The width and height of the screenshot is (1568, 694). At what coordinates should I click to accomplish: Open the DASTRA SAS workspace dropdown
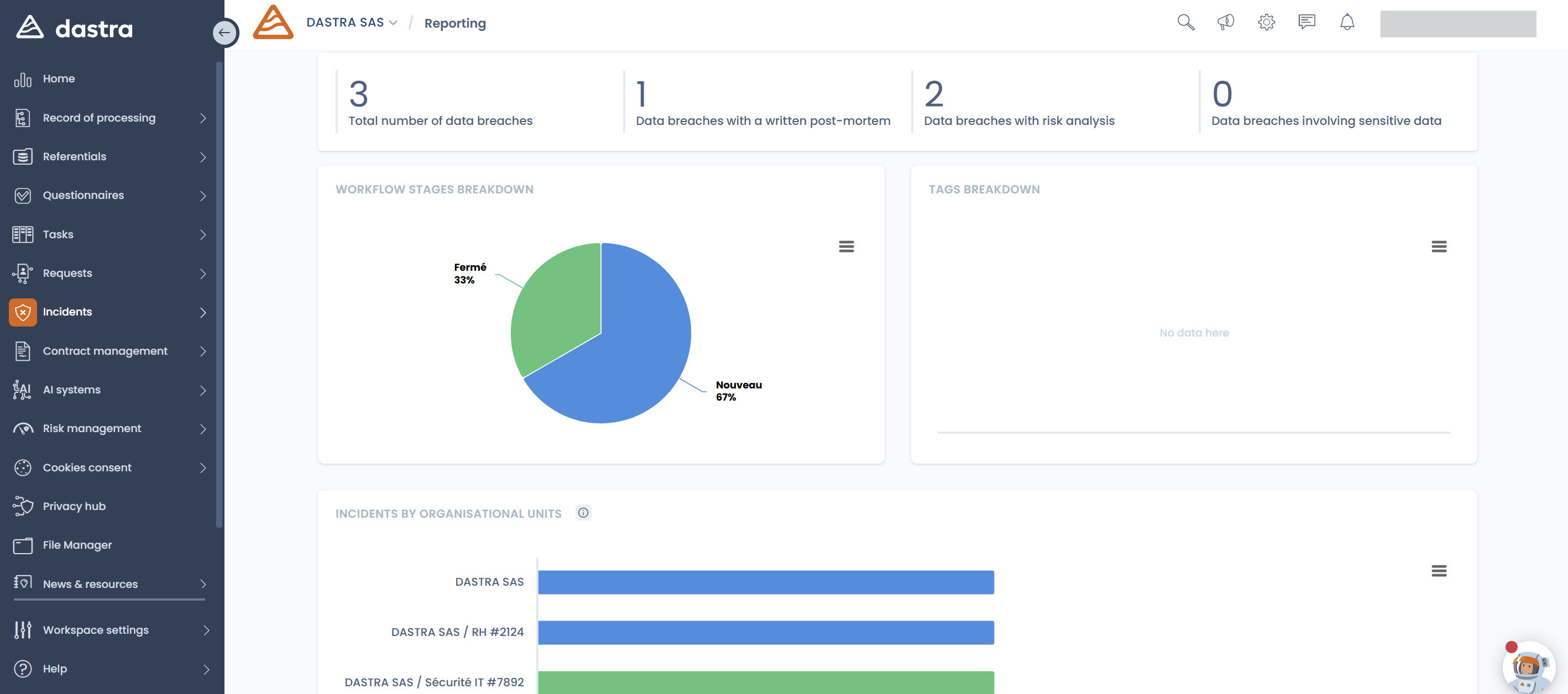pos(352,23)
